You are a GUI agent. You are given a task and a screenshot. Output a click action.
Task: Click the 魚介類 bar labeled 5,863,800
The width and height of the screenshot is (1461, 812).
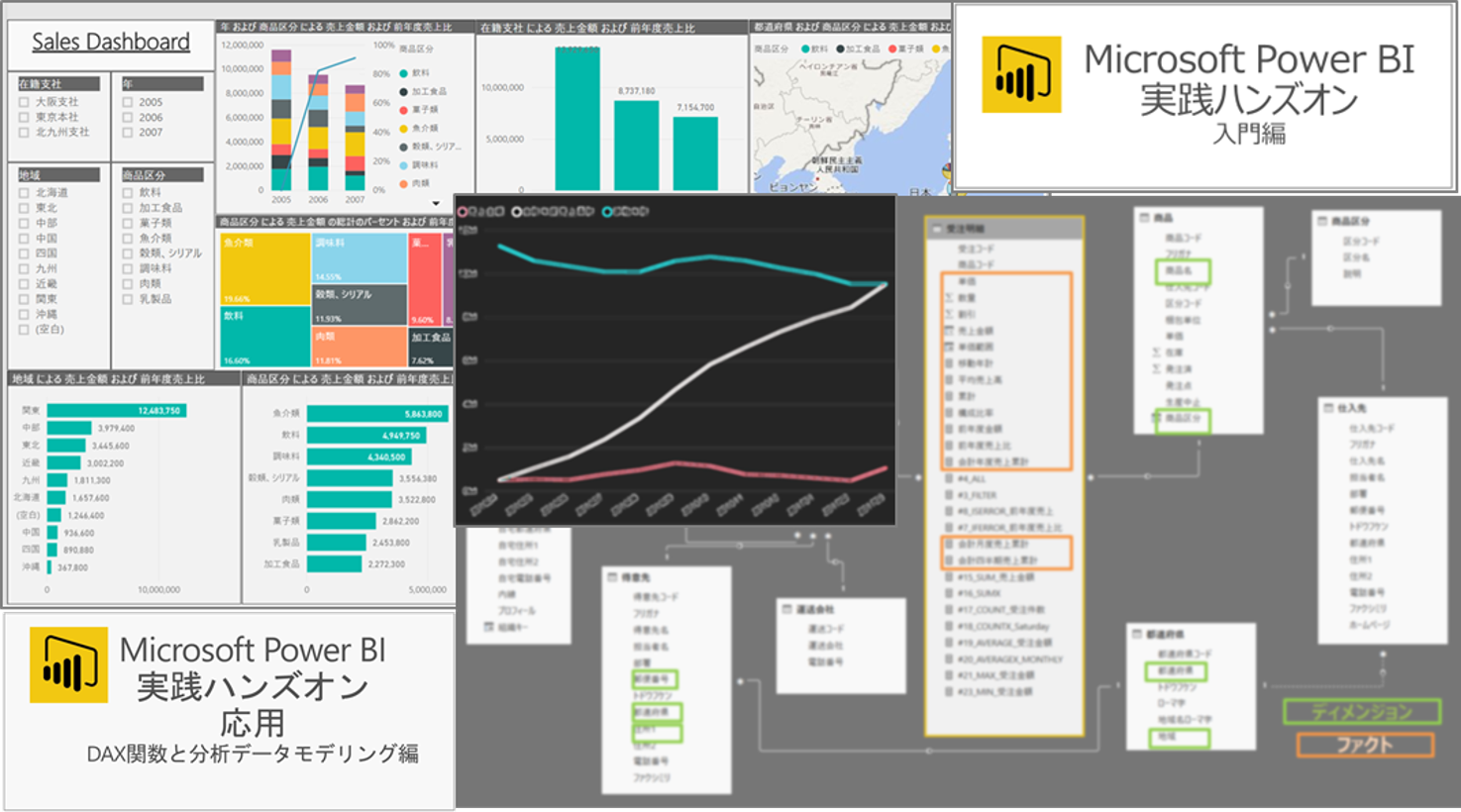pos(377,414)
